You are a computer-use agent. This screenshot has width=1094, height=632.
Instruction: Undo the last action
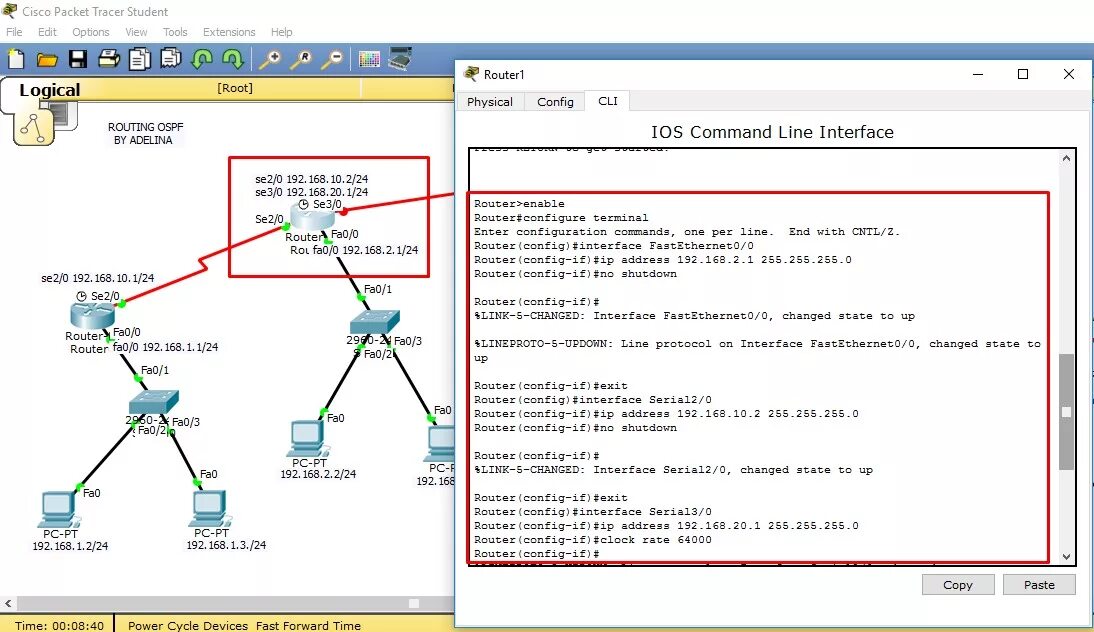click(x=202, y=59)
